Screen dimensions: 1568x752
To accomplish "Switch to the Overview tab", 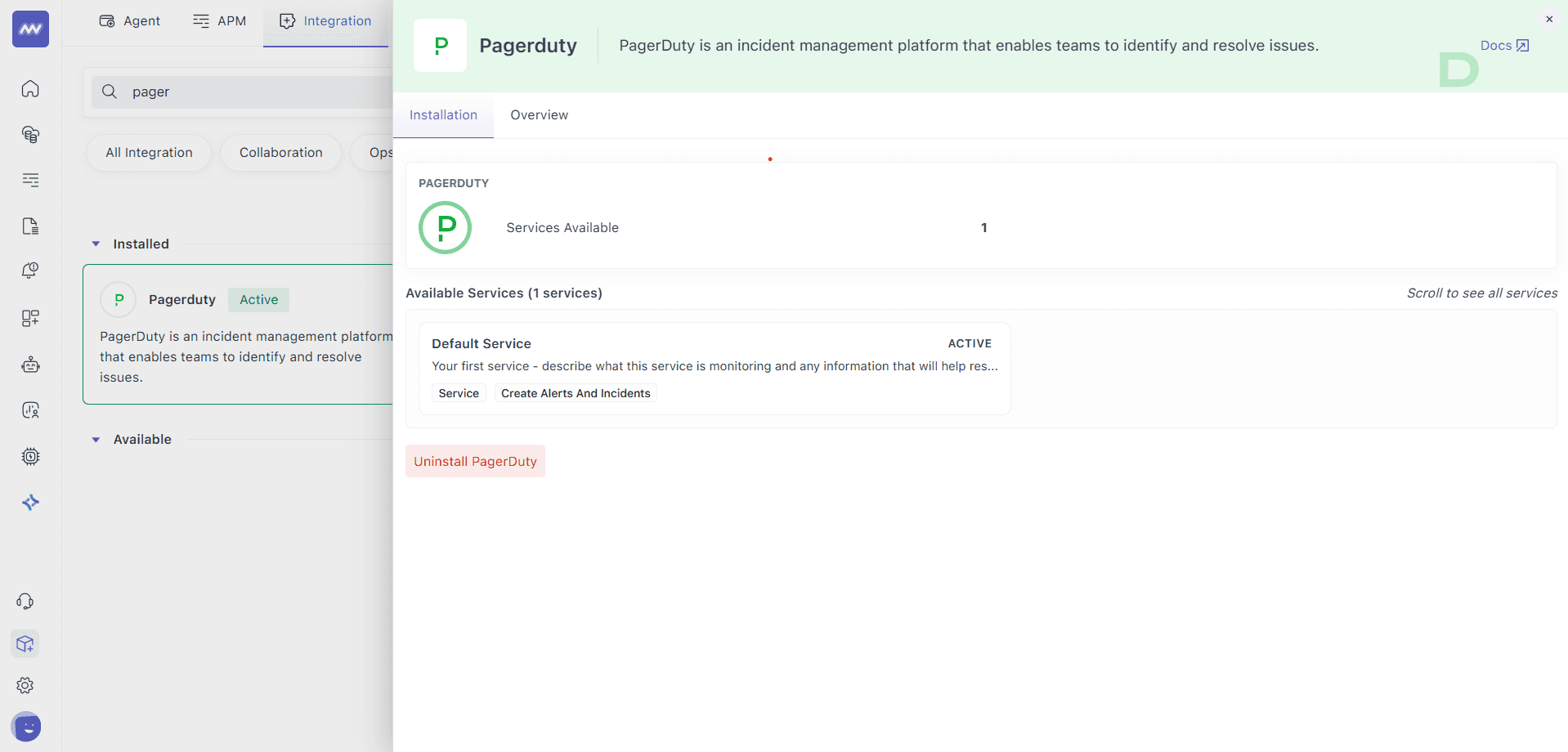I will pos(539,114).
